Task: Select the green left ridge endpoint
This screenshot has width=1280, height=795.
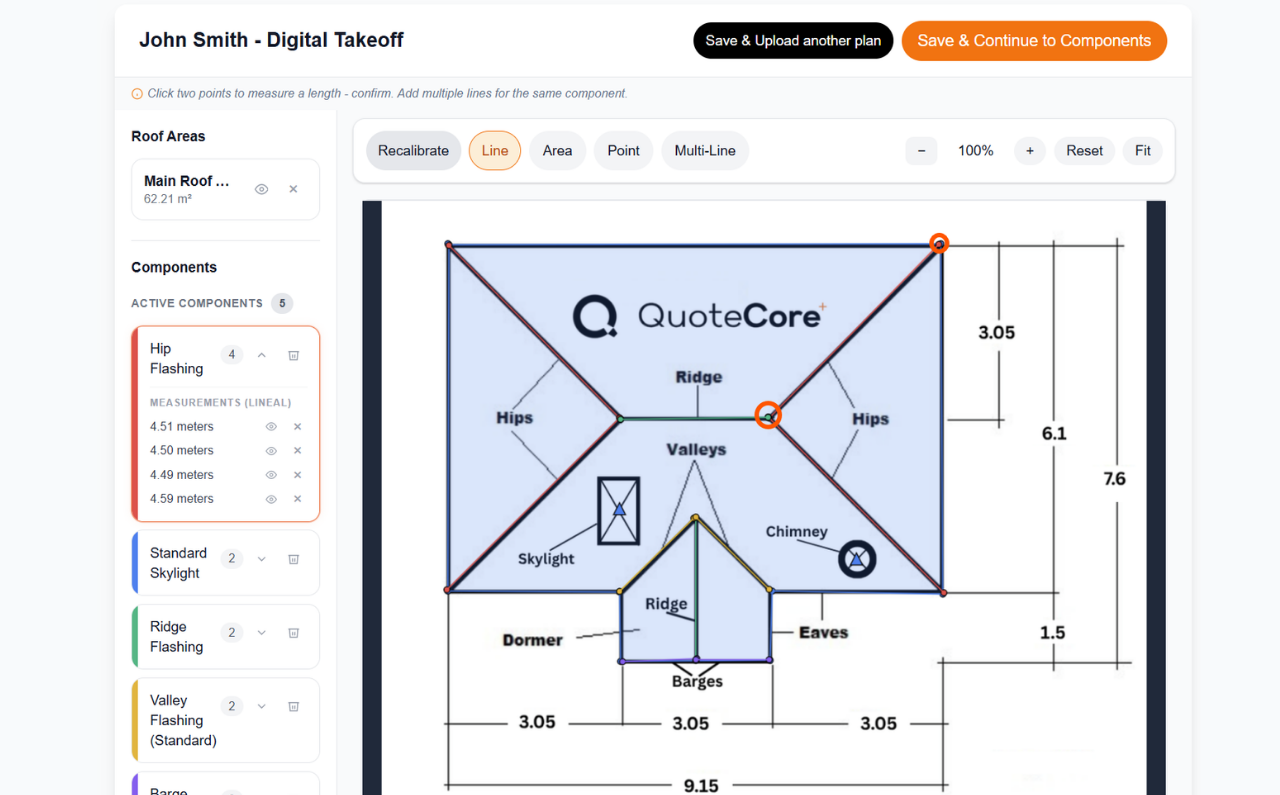Action: pyautogui.click(x=620, y=419)
